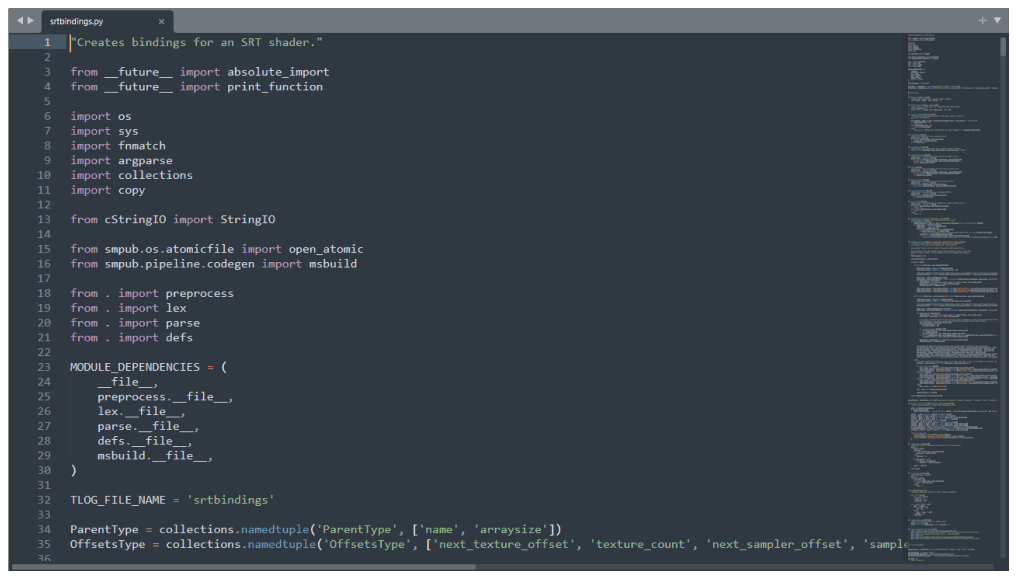Click the closing parenthesis on line 30
This screenshot has width=1015, height=578.
(73, 471)
